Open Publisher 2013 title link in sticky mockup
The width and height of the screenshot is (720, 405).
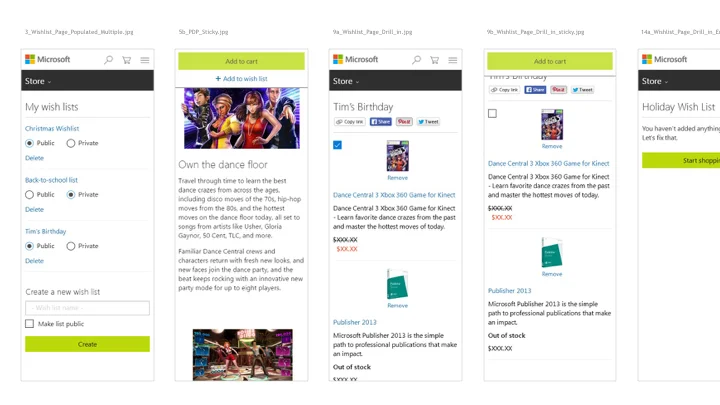510,291
